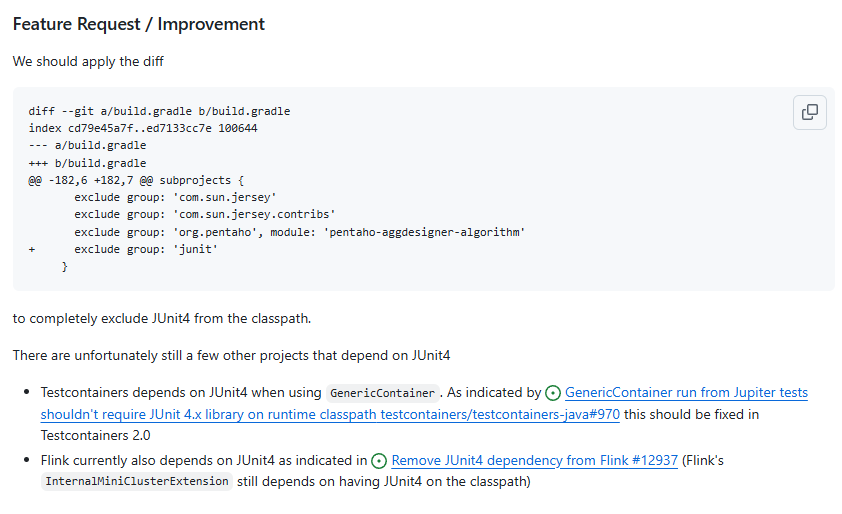The image size is (842, 514).
Task: Click the '--- a/build.gradle' line
Action: pyautogui.click(x=87, y=146)
